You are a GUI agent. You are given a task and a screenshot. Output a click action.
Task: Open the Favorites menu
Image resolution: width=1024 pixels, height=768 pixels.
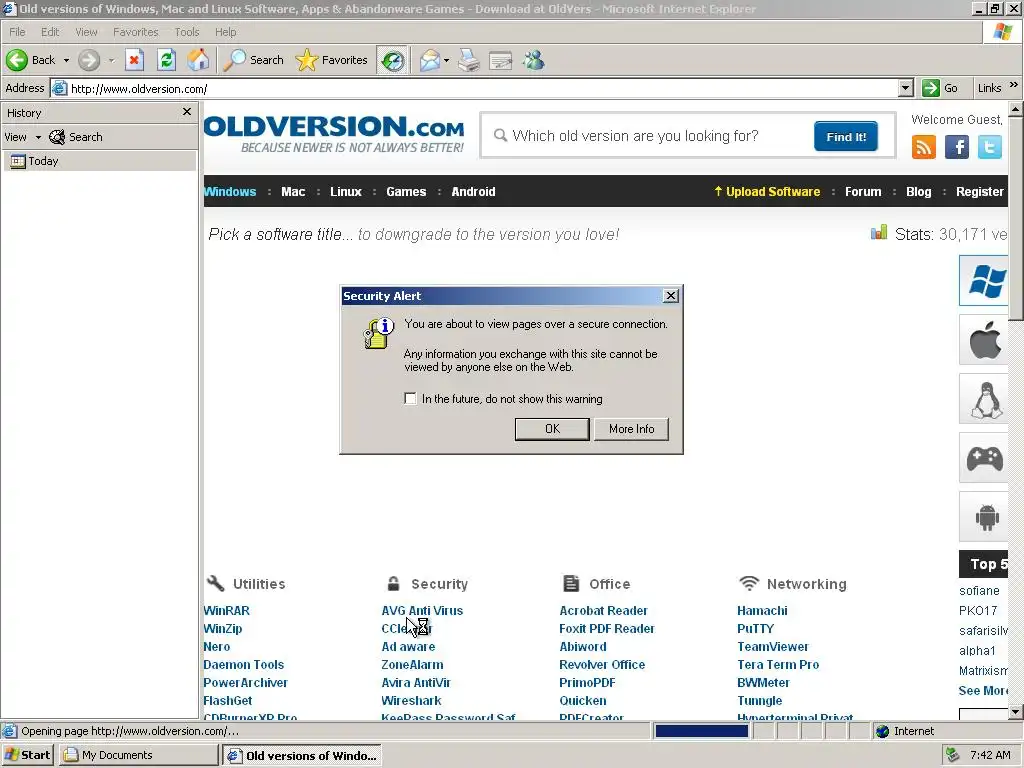coord(136,32)
